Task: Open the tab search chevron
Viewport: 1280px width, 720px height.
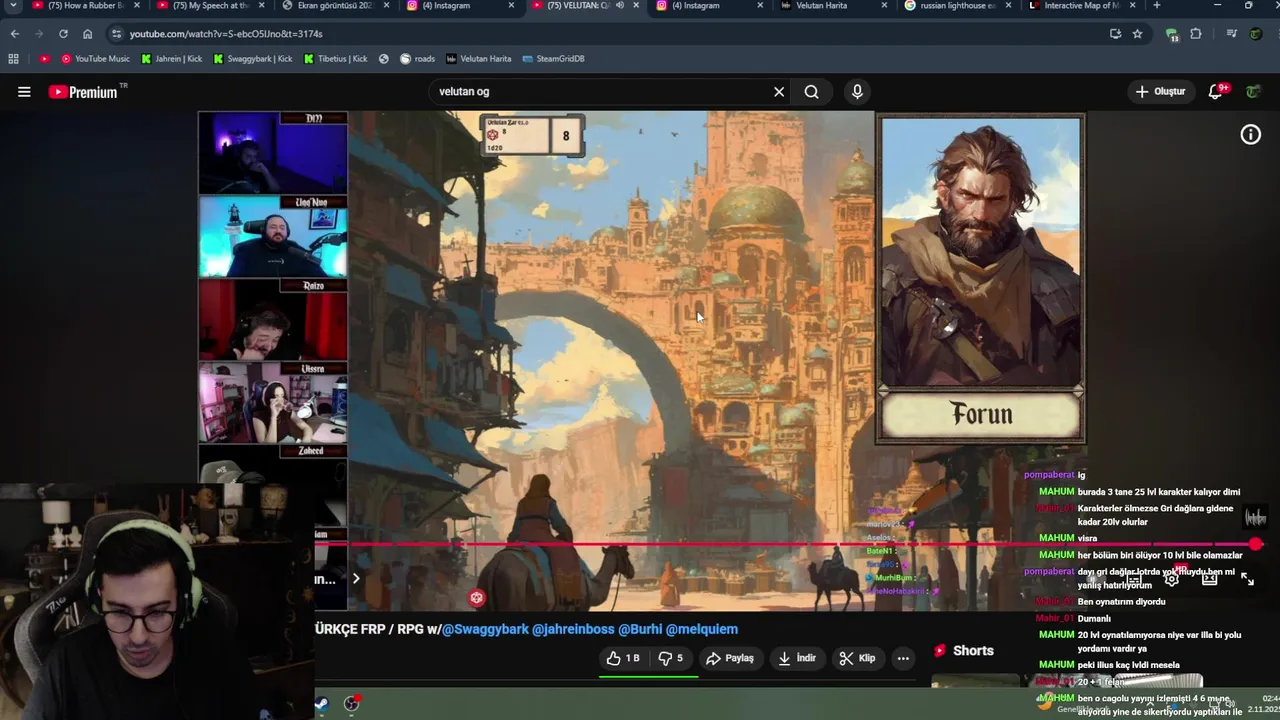Action: click(13, 6)
